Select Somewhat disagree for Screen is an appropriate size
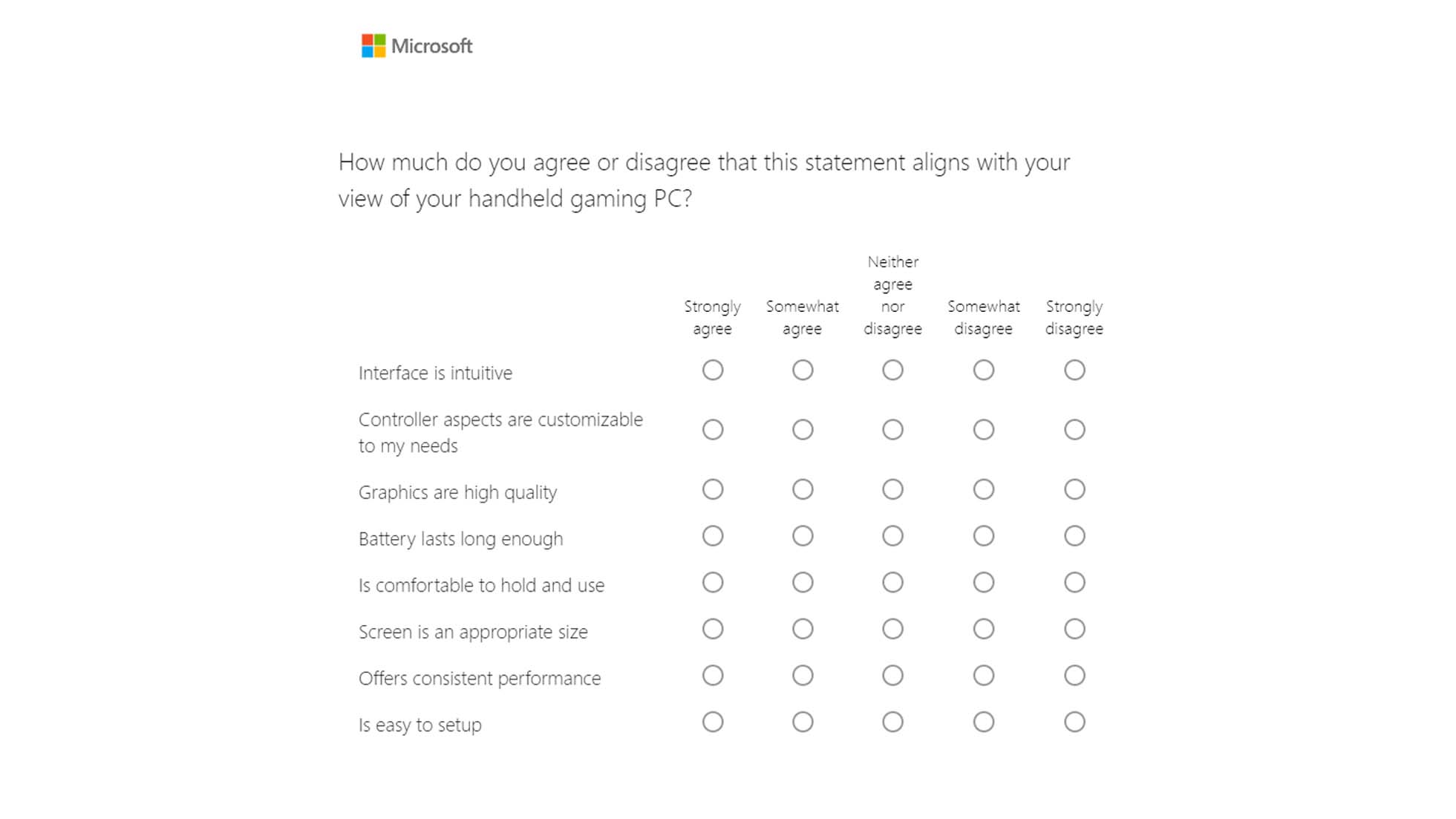Image resolution: width=1456 pixels, height=819 pixels. pyautogui.click(x=984, y=628)
